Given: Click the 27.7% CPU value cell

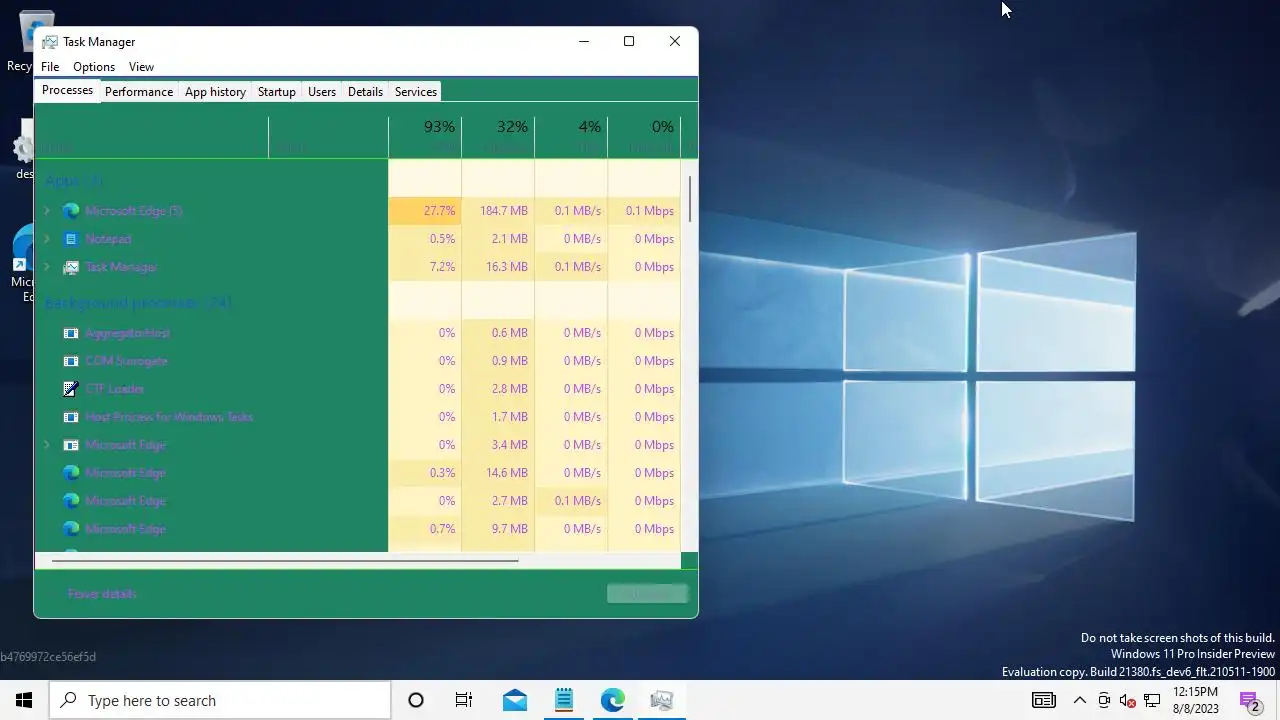Looking at the screenshot, I should coord(425,211).
